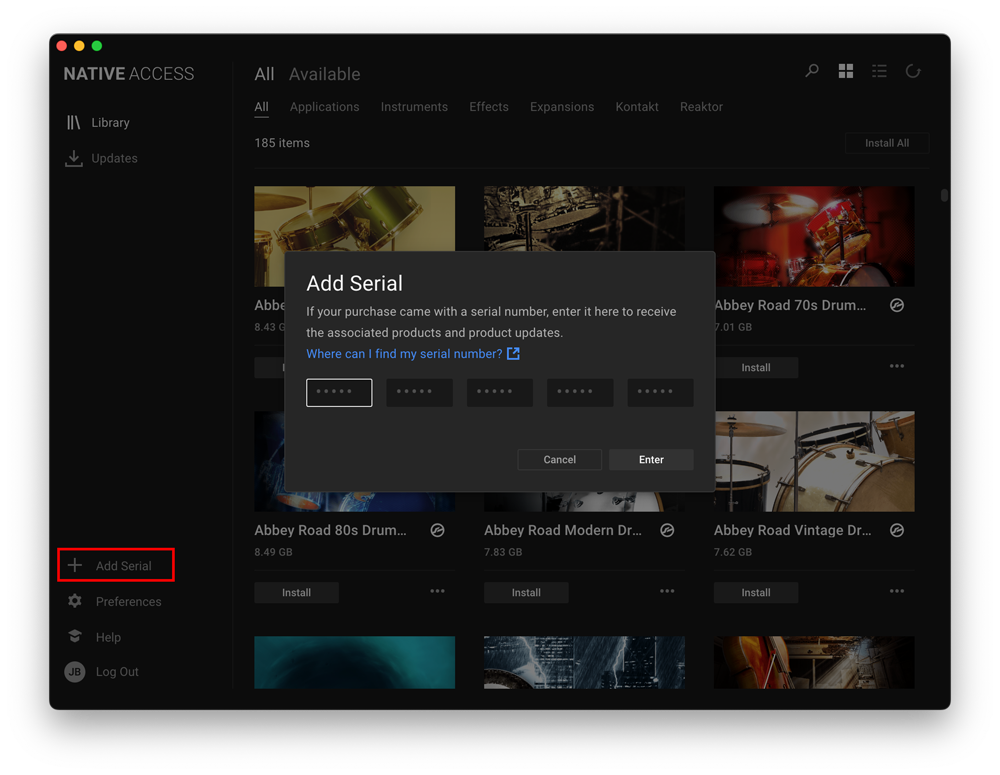Cancel the Add Serial dialog
Screen dimensions: 1000x775
click(559, 459)
